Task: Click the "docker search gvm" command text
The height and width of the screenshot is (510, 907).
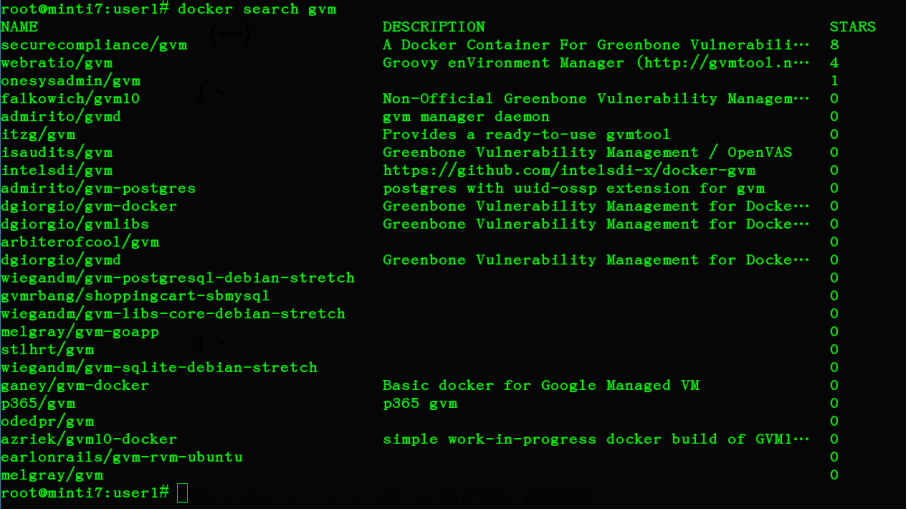Action: (x=256, y=9)
